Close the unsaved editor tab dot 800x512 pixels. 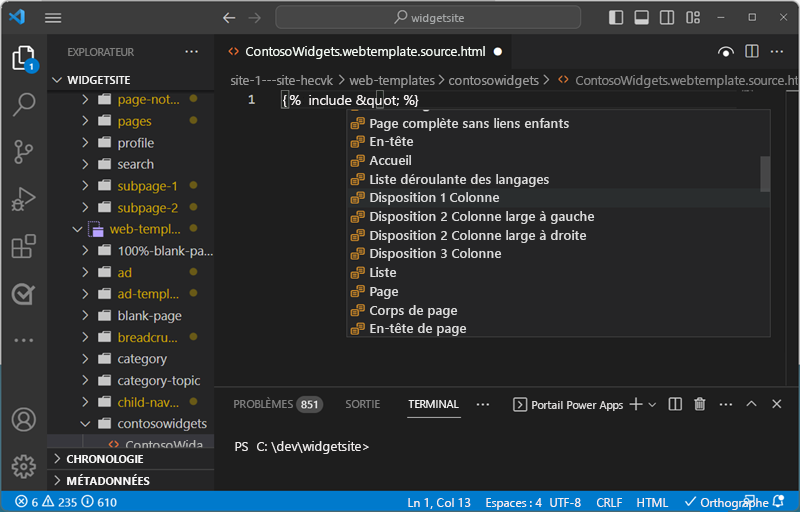point(498,52)
